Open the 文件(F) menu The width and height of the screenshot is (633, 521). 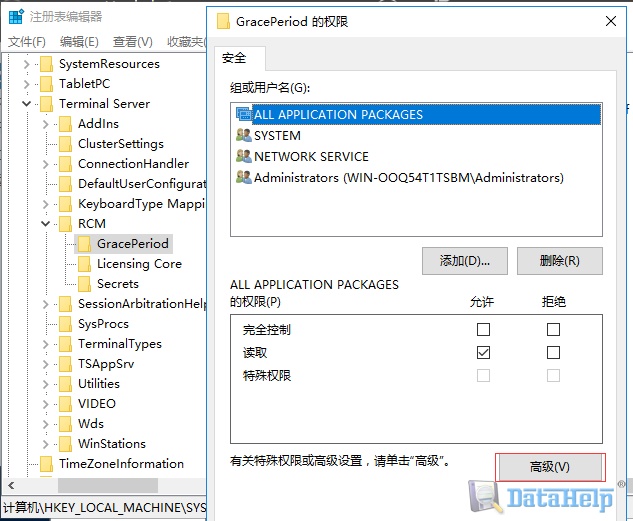click(x=27, y=41)
